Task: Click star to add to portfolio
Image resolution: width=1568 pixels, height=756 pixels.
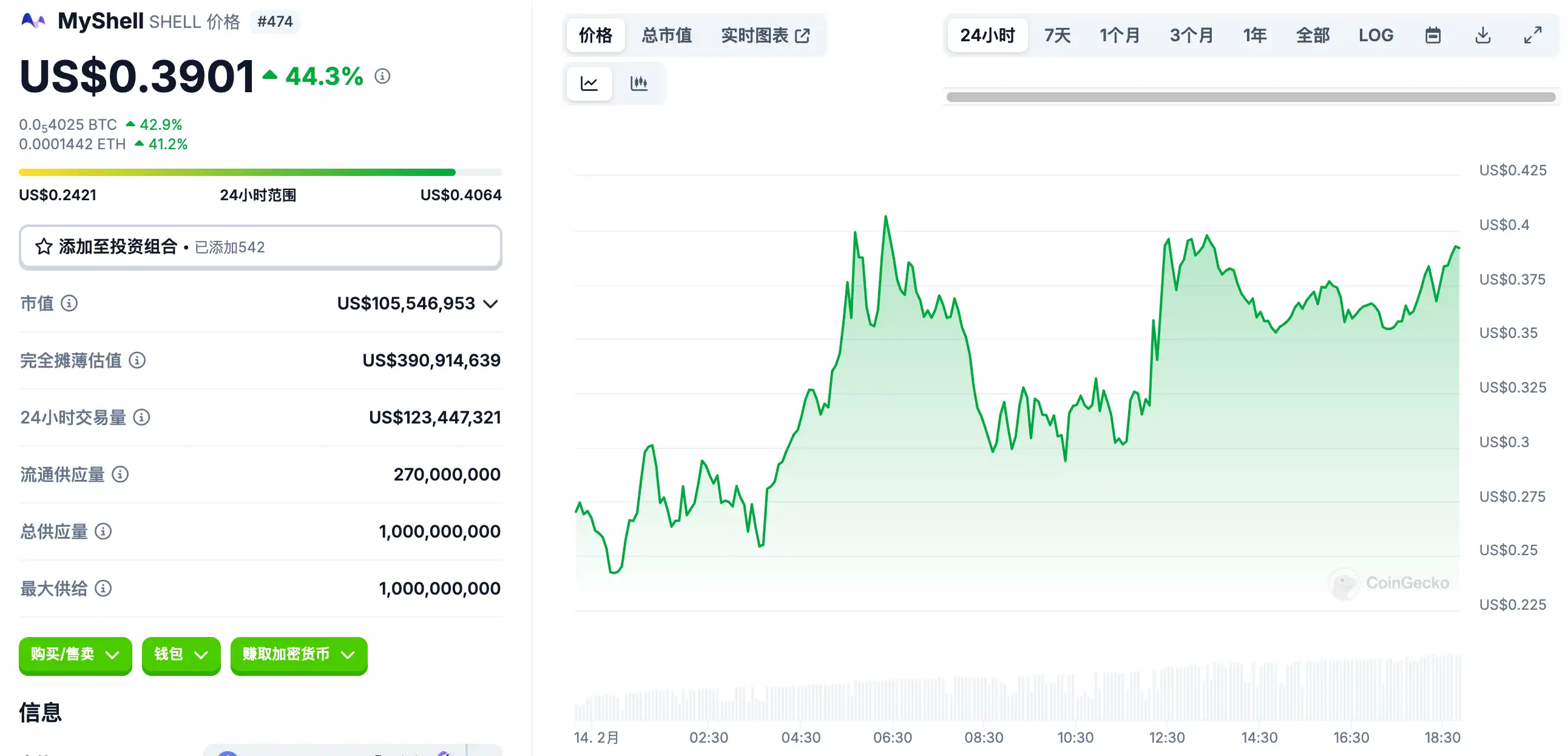Action: click(x=44, y=246)
